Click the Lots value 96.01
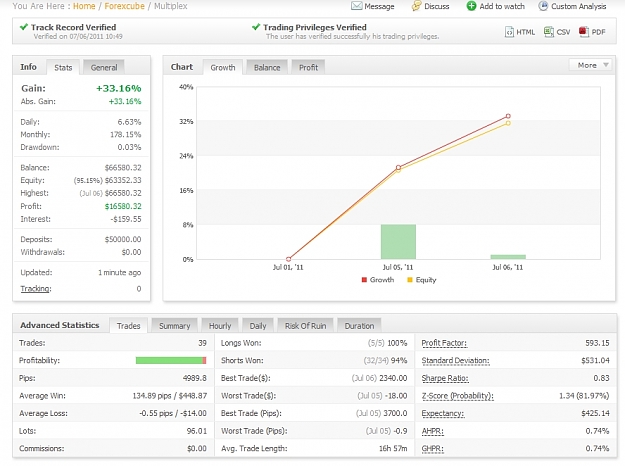 pos(197,431)
